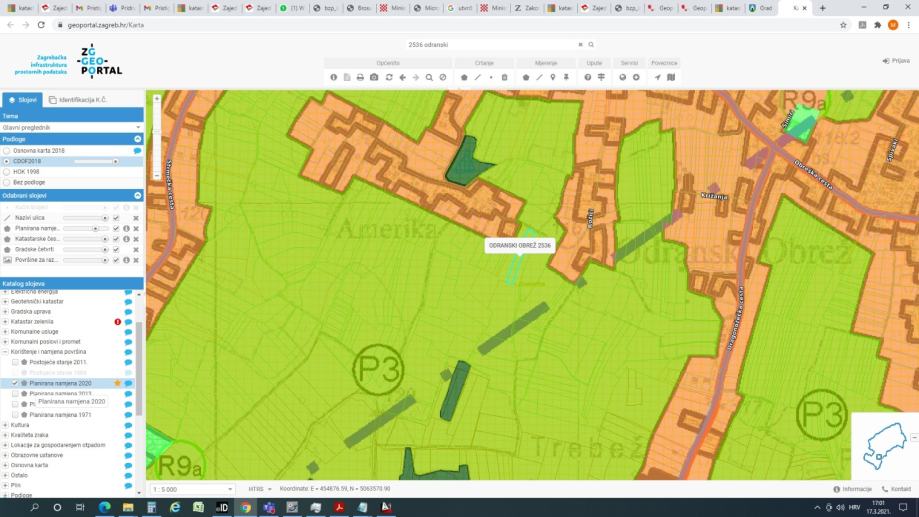Screen dimensions: 919x517
Task: Toggle visibility of Gradske četvrti layer
Action: click(x=116, y=249)
